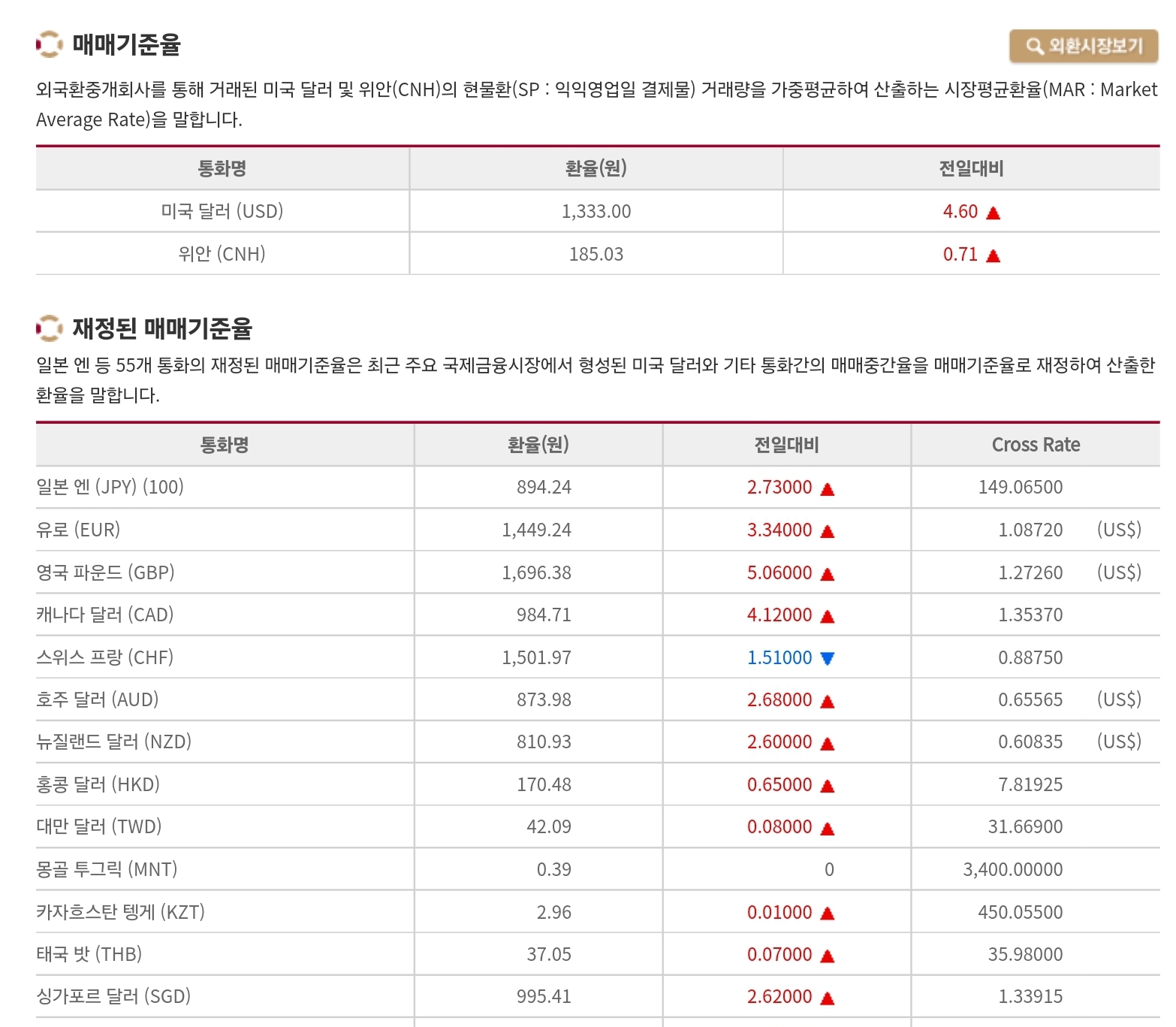Viewport: 1176px width, 1027px height.
Task: Click the 카자흐스탄 텡게 (KZT) row label
Action: coord(120,912)
